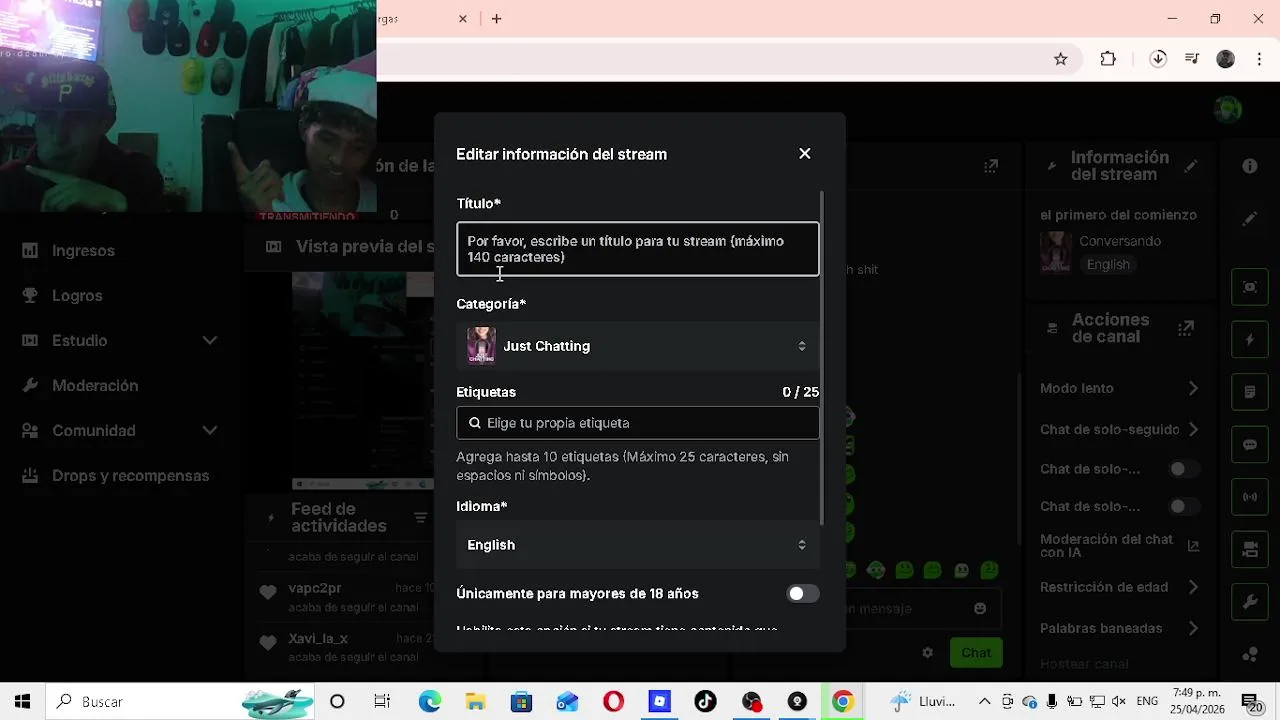Click the chat bubble icon in right rail
Viewport: 1280px width, 720px height.
point(1250,445)
